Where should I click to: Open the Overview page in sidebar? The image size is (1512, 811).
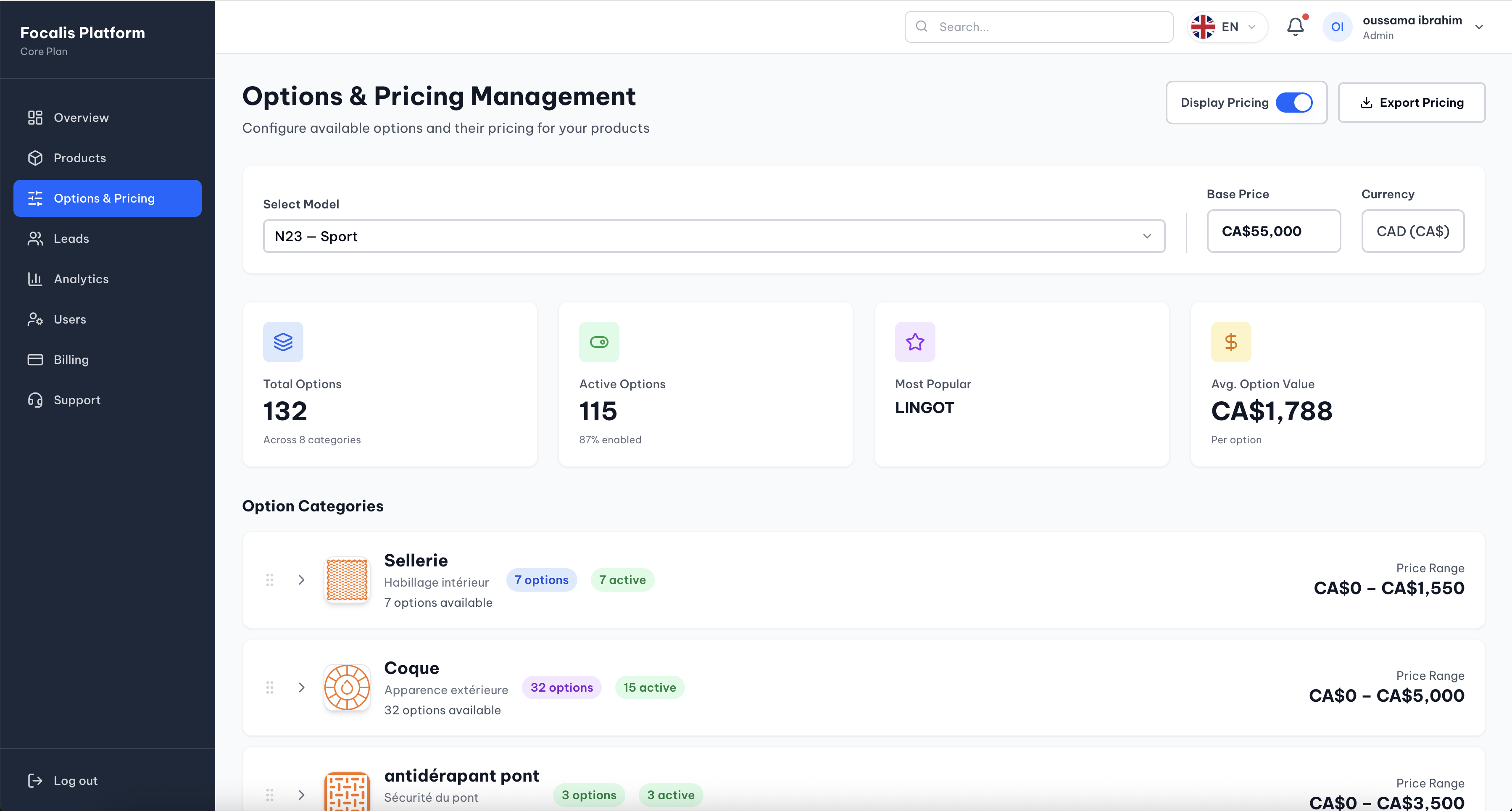click(x=108, y=117)
